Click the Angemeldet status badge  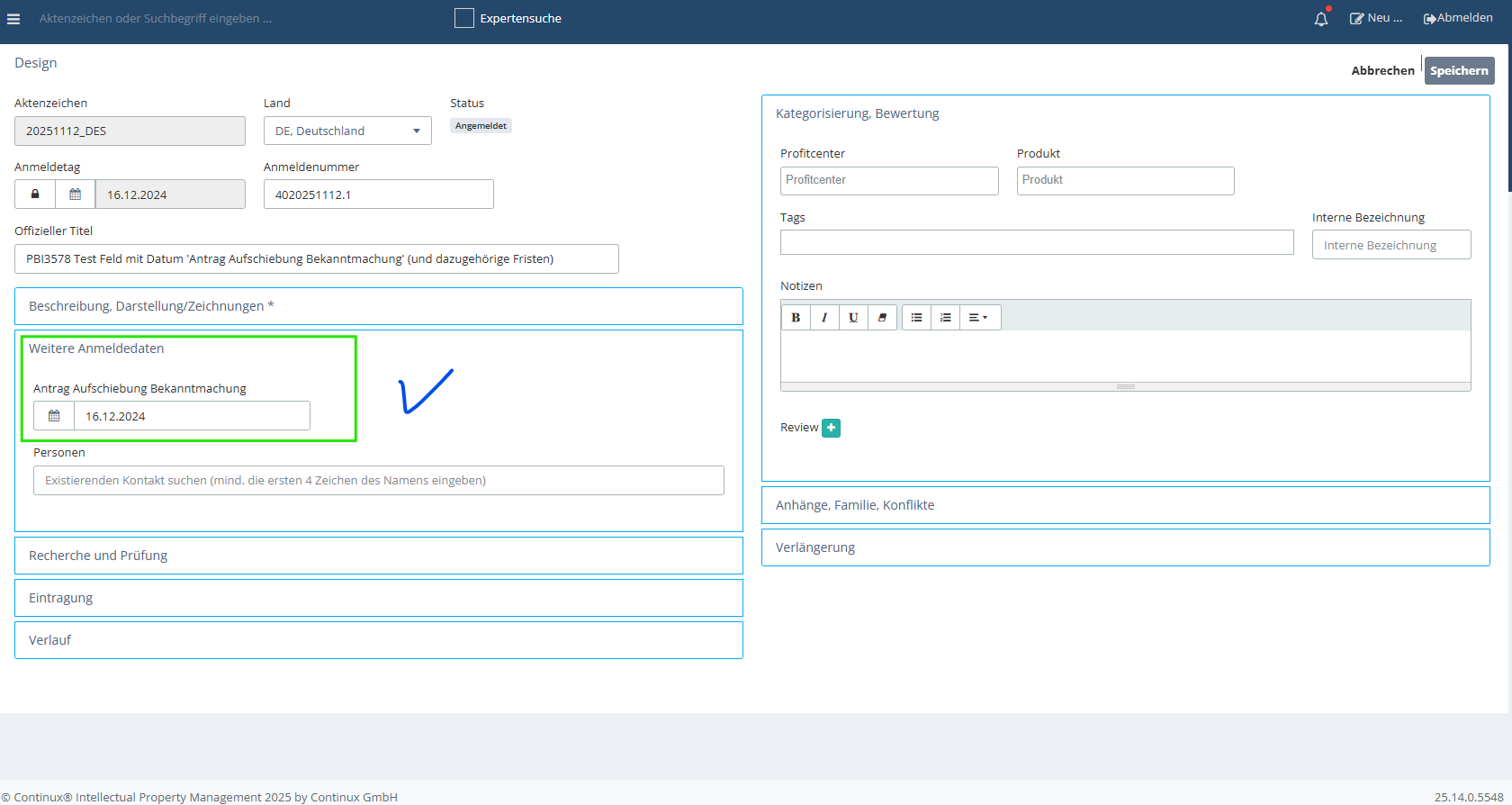tap(481, 126)
